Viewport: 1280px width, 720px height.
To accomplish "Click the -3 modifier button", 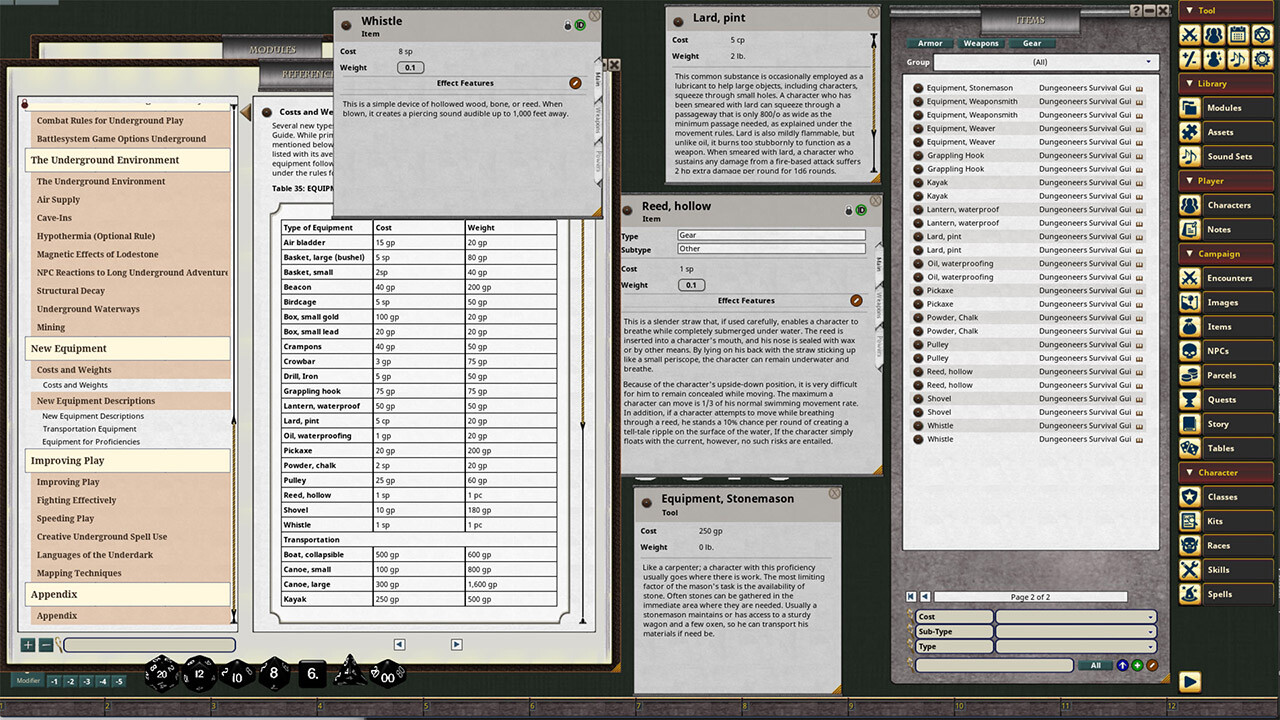I will pos(87,682).
